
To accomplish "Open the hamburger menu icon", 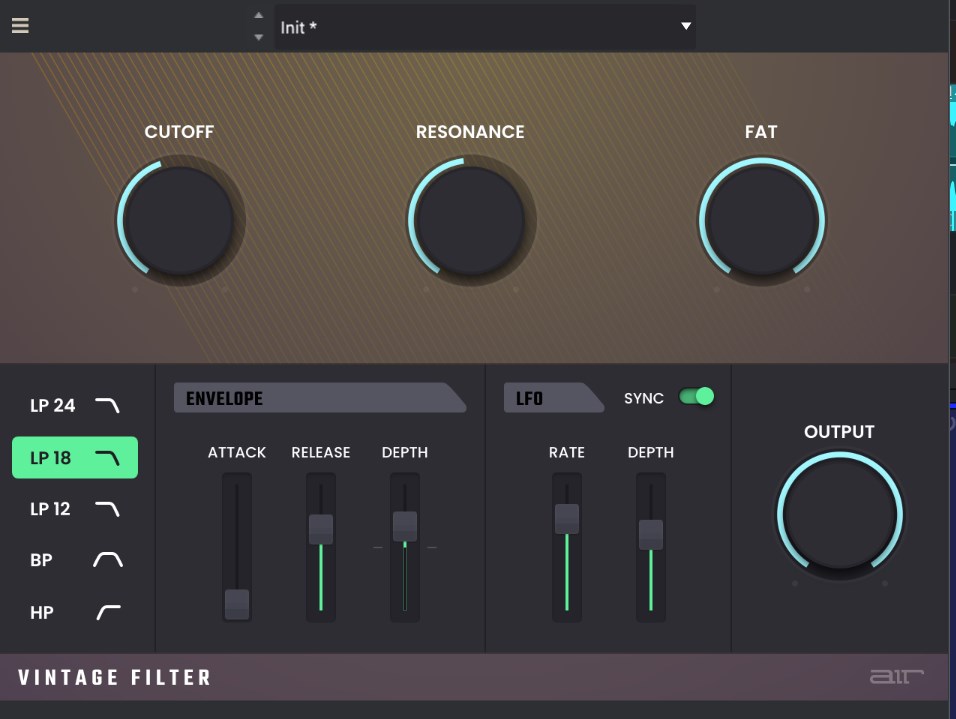I will 20,26.
